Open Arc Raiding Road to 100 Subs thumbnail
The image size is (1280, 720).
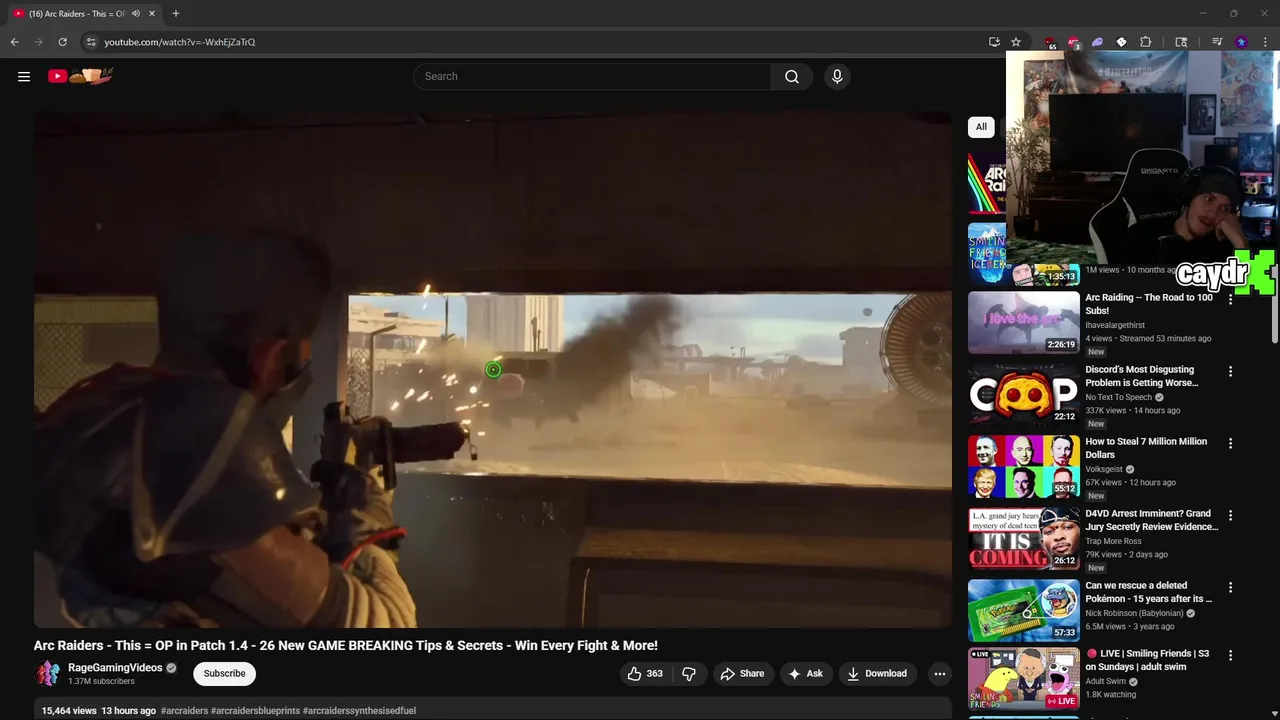pos(1023,322)
